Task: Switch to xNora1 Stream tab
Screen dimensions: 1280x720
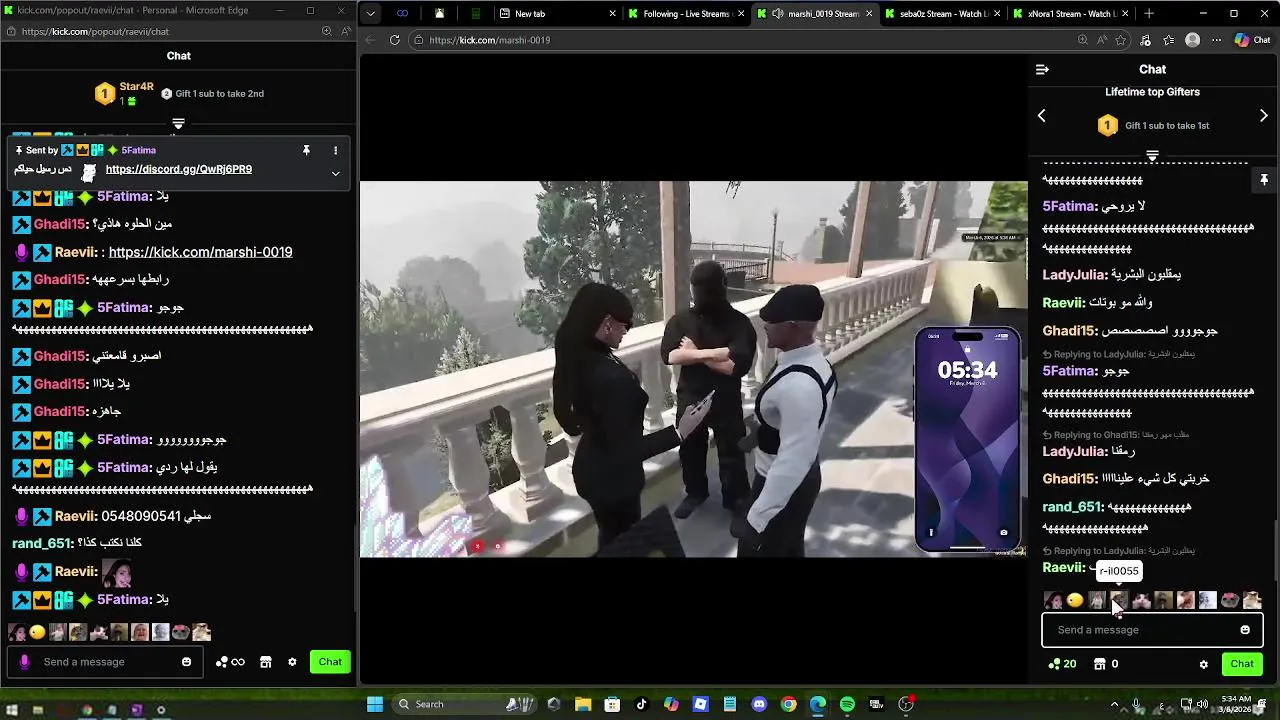Action: tap(1070, 14)
